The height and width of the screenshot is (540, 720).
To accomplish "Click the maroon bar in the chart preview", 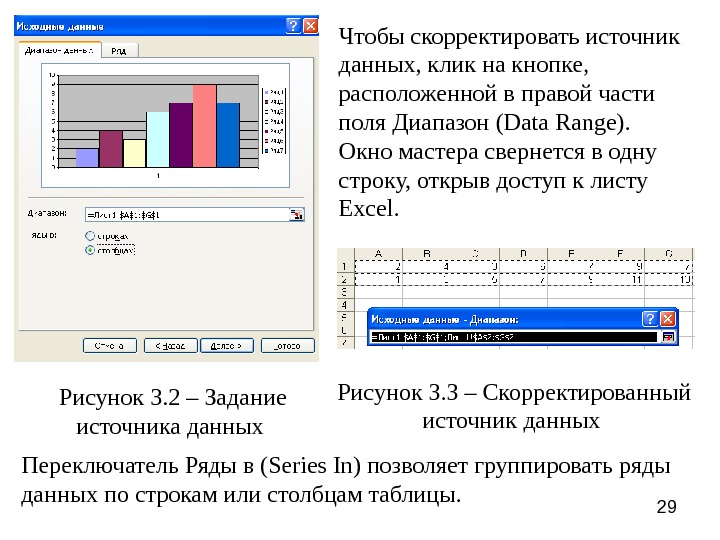I will coord(111,149).
